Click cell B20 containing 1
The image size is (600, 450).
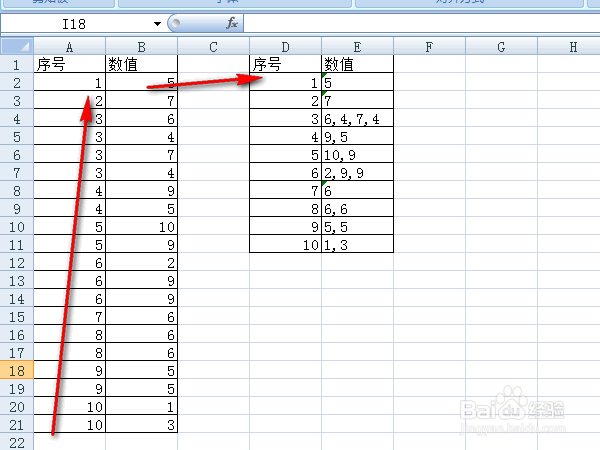point(142,406)
